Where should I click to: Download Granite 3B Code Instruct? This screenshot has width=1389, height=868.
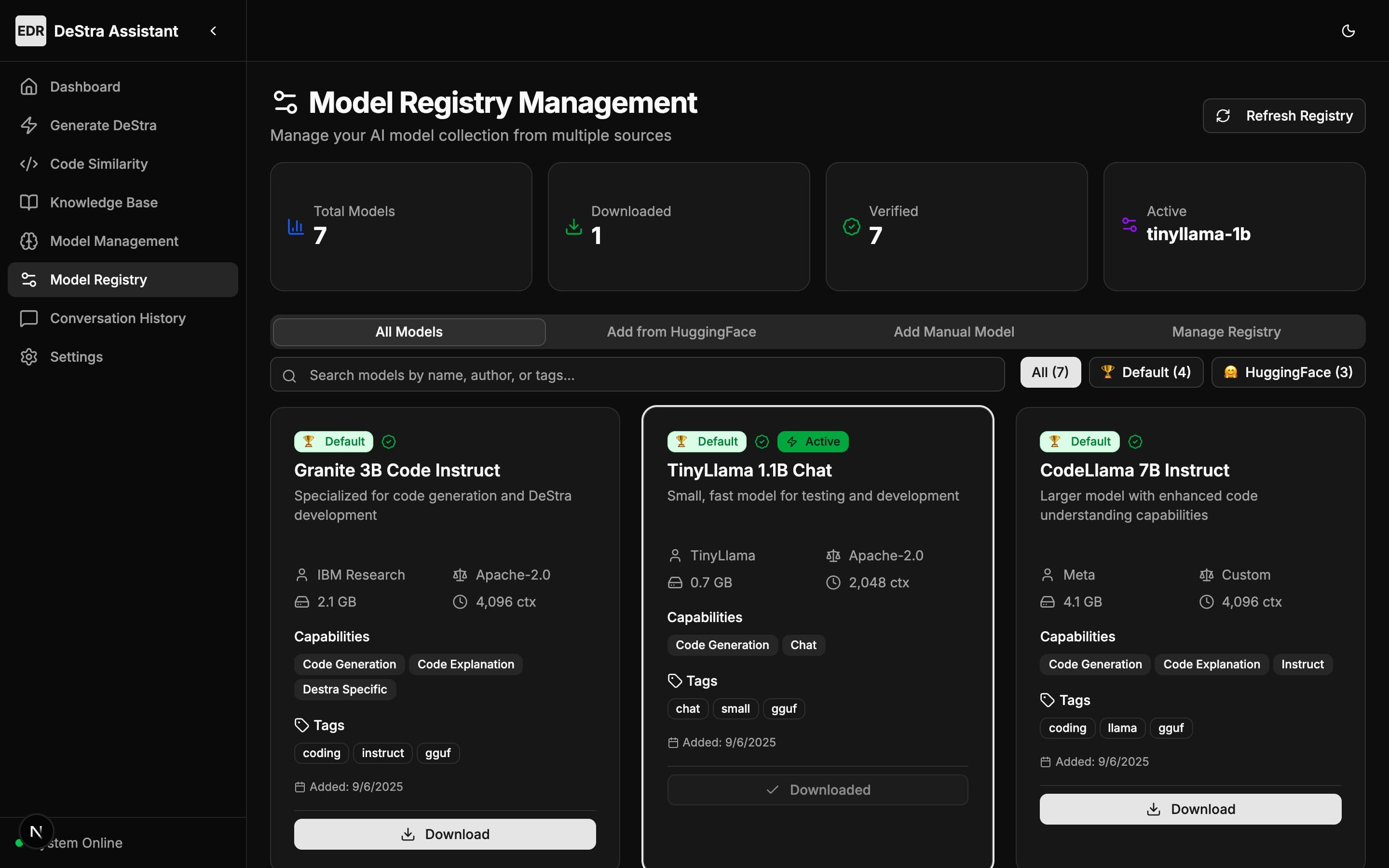coord(445,834)
